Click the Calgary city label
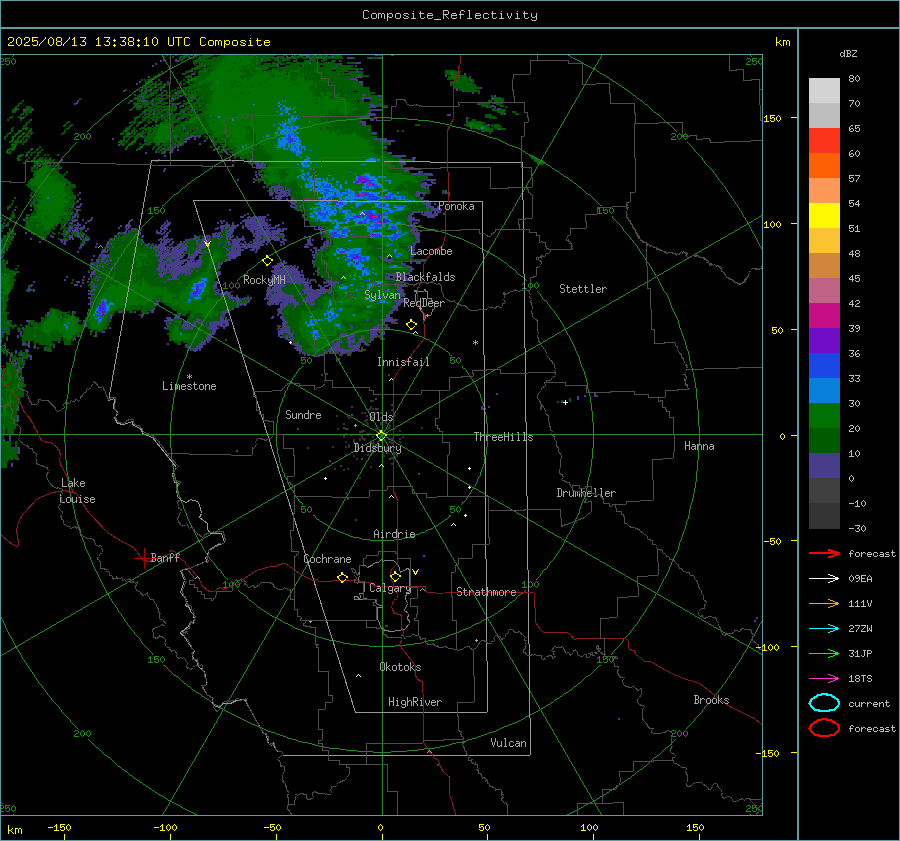The width and height of the screenshot is (900, 841). click(390, 588)
